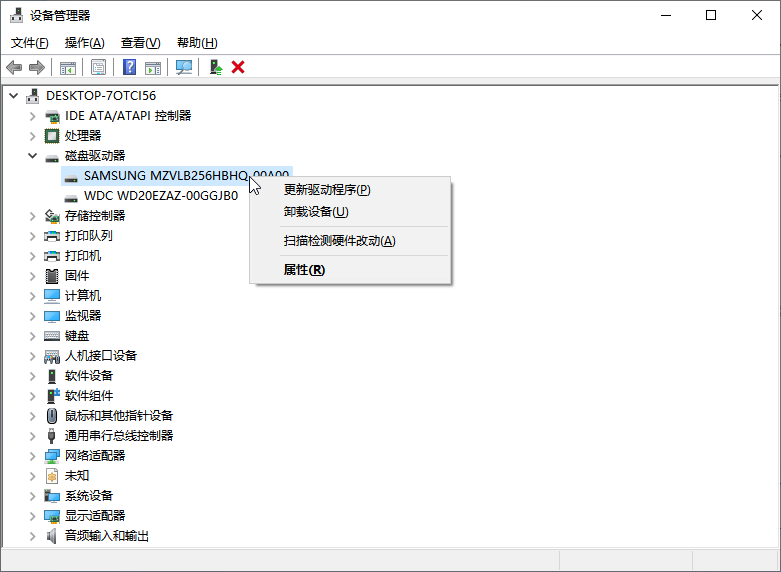Click the 音频输入和输出 speaker icon
This screenshot has height=572, width=781.
(x=52, y=536)
